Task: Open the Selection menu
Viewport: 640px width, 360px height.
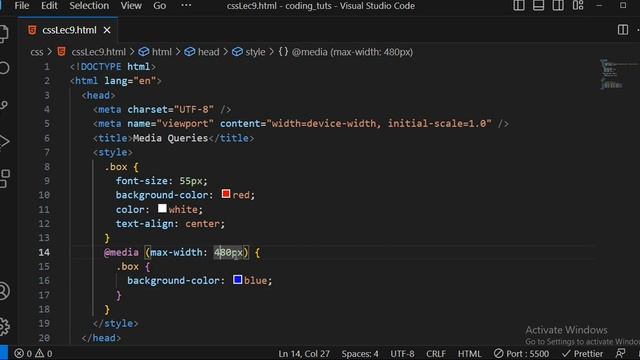Action: [89, 6]
